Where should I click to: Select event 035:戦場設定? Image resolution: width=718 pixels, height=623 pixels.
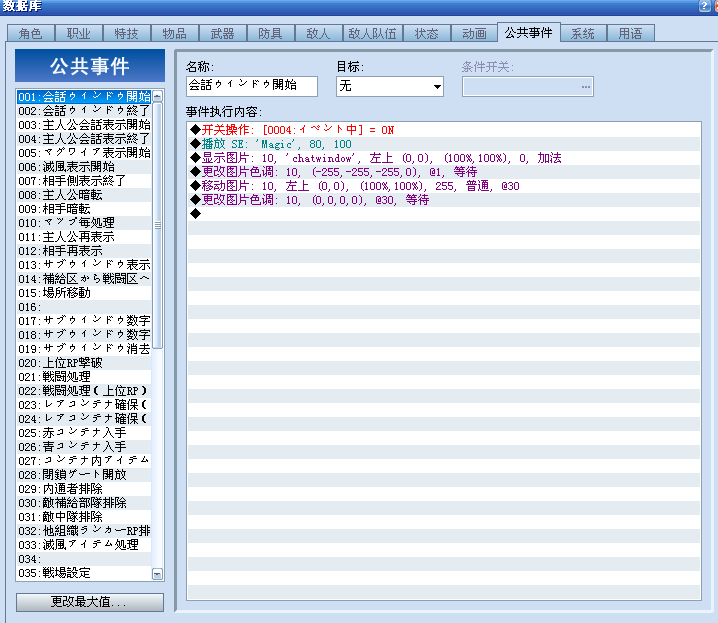(84, 573)
